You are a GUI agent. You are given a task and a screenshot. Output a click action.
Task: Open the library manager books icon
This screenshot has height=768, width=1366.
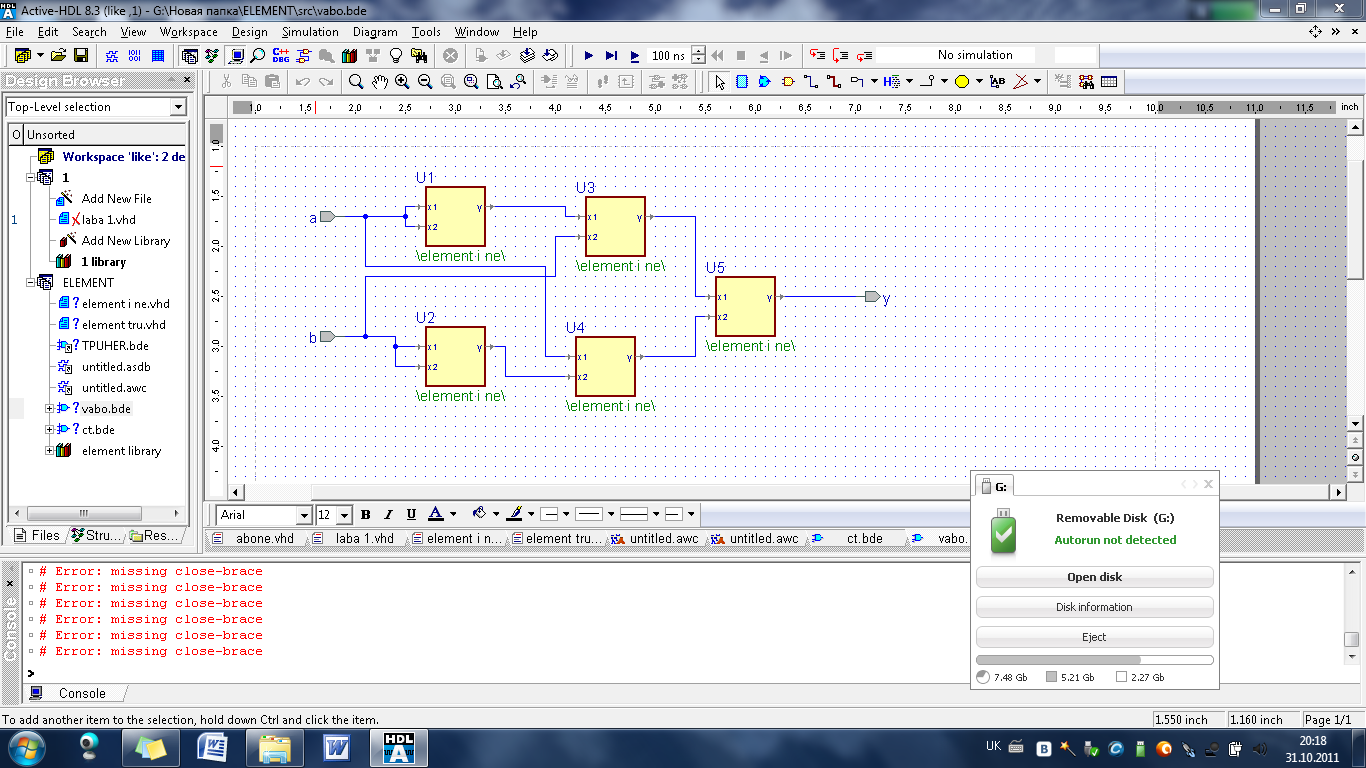[x=349, y=55]
